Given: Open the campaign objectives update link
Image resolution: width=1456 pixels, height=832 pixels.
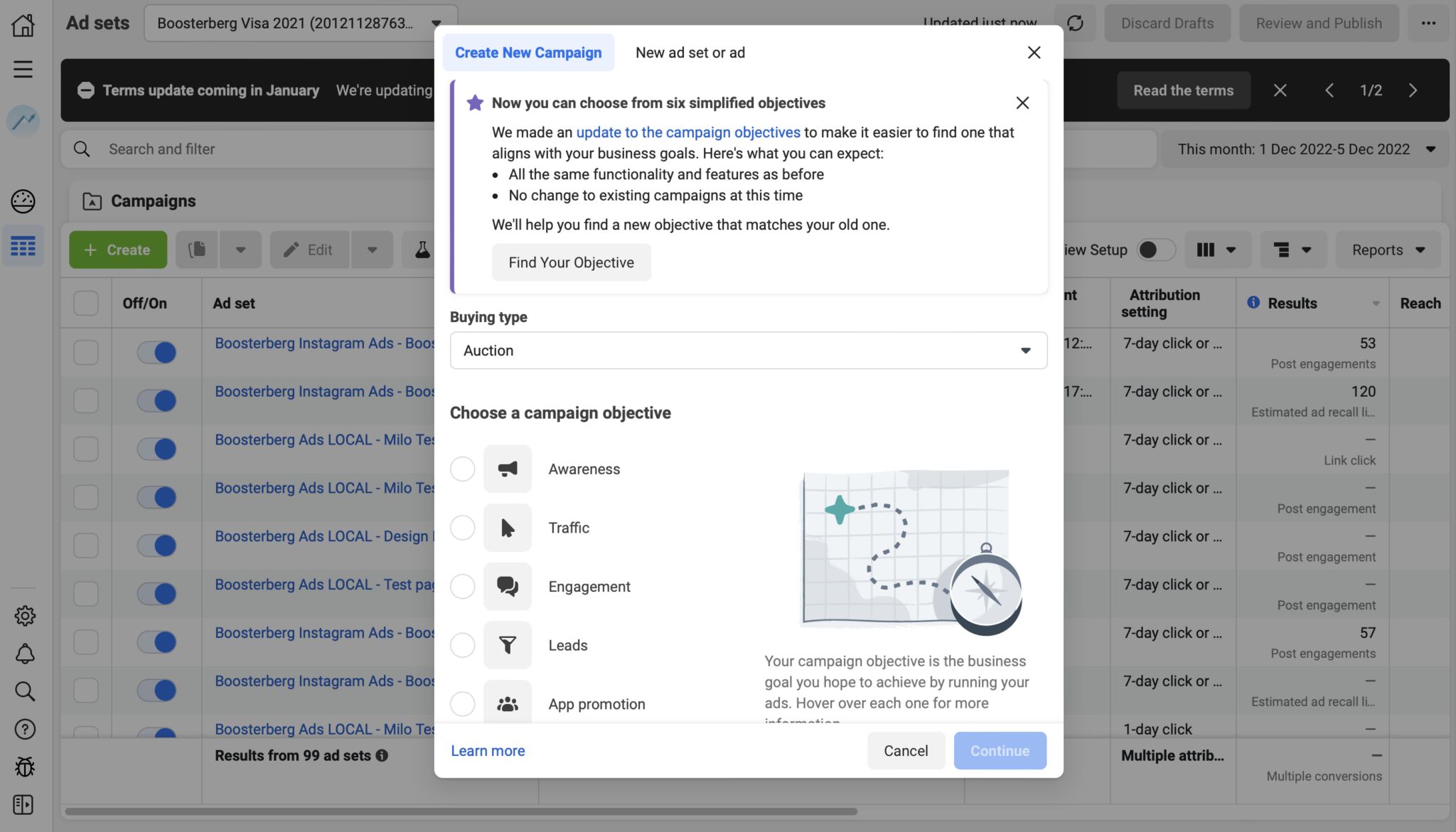Looking at the screenshot, I should tap(687, 132).
